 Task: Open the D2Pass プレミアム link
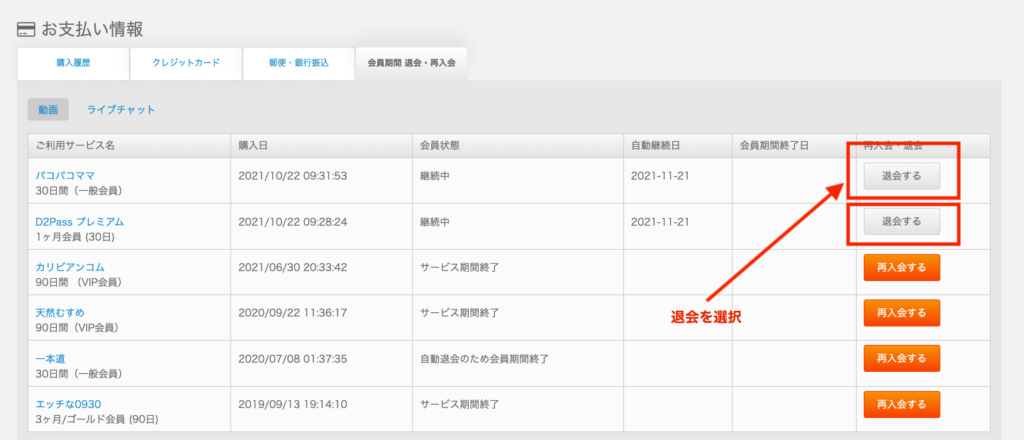click(x=79, y=222)
